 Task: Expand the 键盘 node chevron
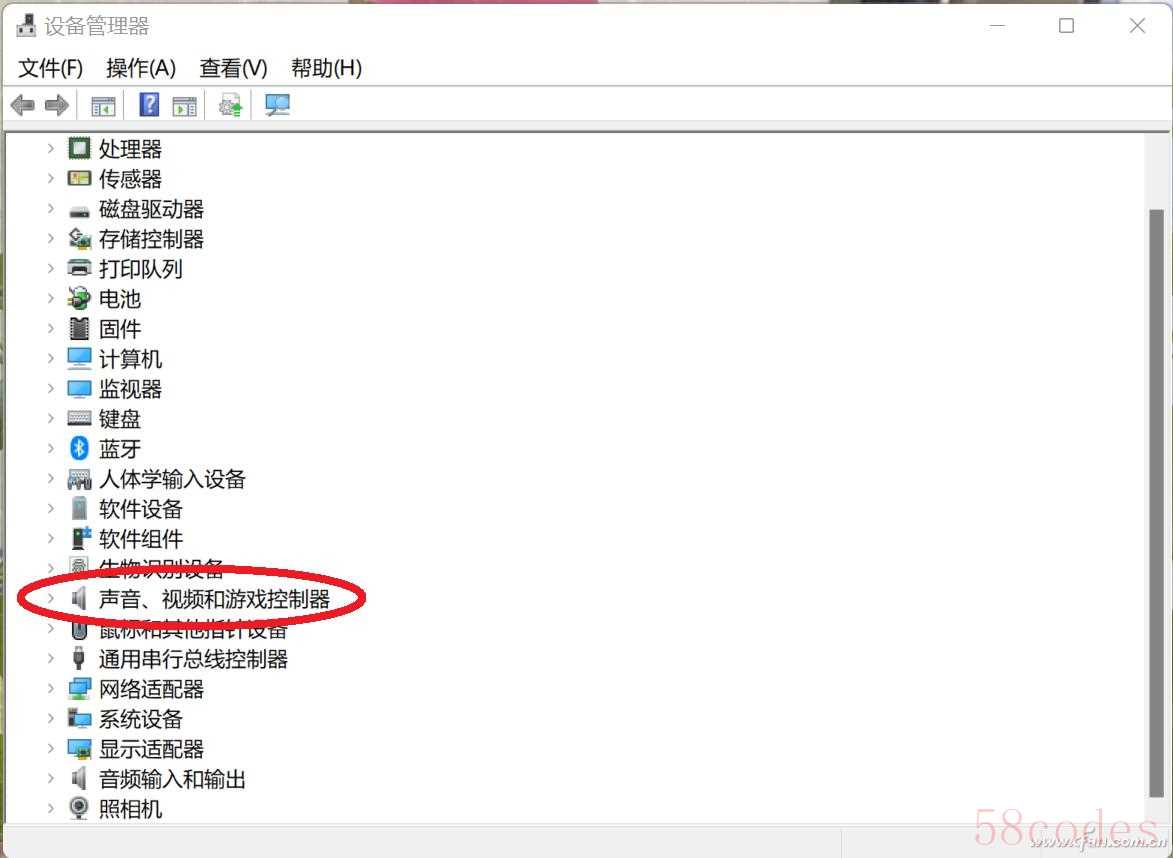[x=50, y=418]
